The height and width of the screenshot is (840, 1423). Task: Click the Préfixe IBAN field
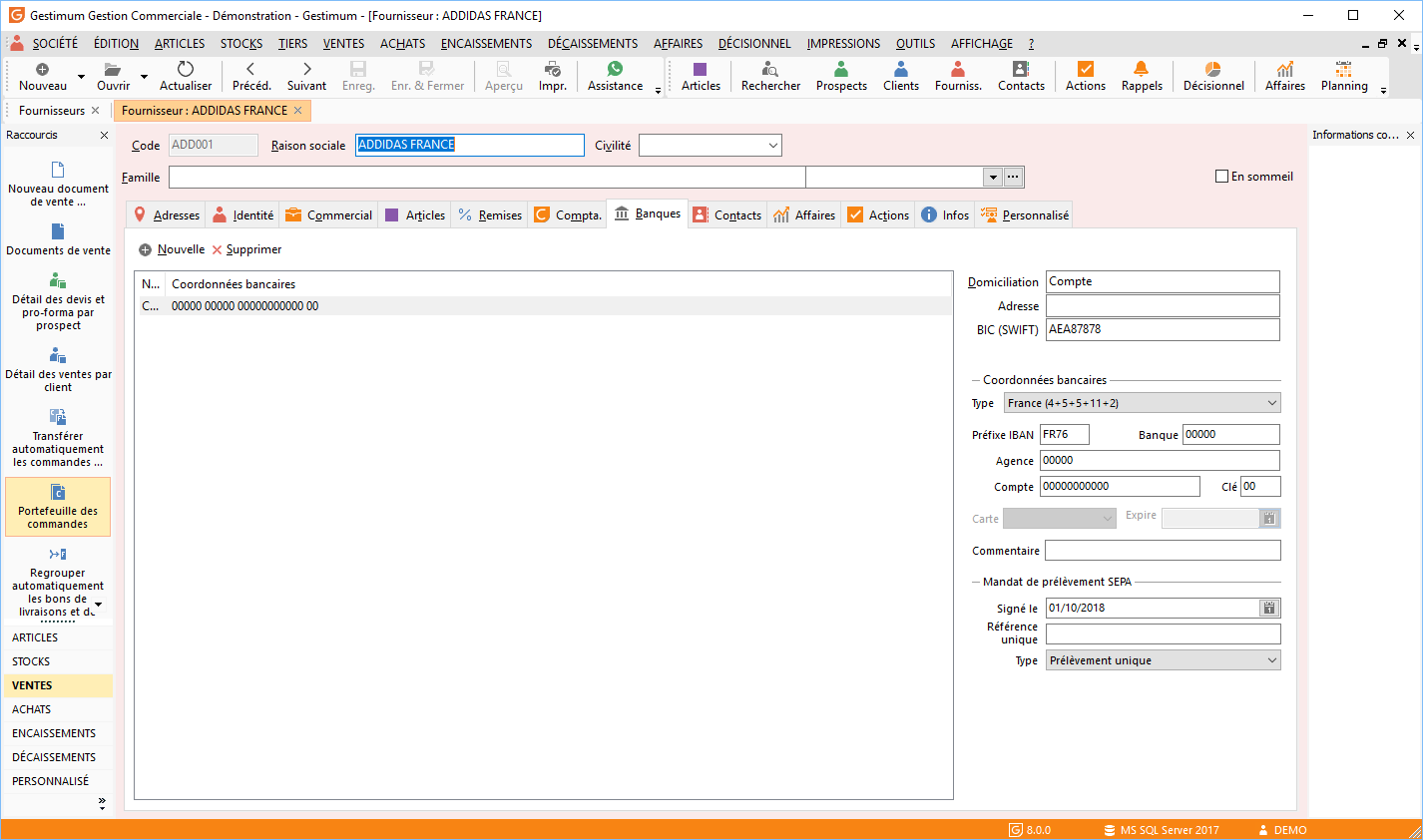click(1065, 434)
